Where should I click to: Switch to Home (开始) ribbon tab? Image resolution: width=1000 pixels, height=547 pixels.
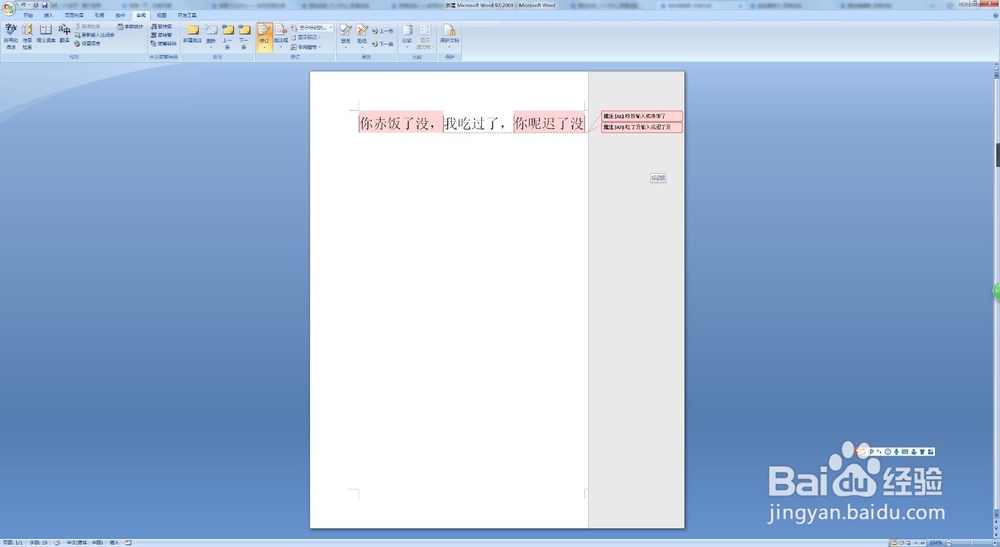pyautogui.click(x=28, y=15)
